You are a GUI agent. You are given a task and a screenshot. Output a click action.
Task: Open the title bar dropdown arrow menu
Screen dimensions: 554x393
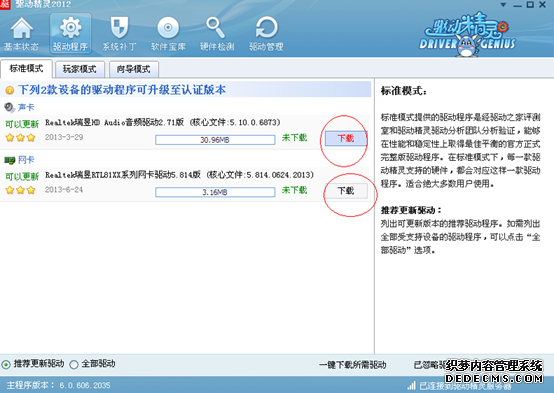point(503,5)
